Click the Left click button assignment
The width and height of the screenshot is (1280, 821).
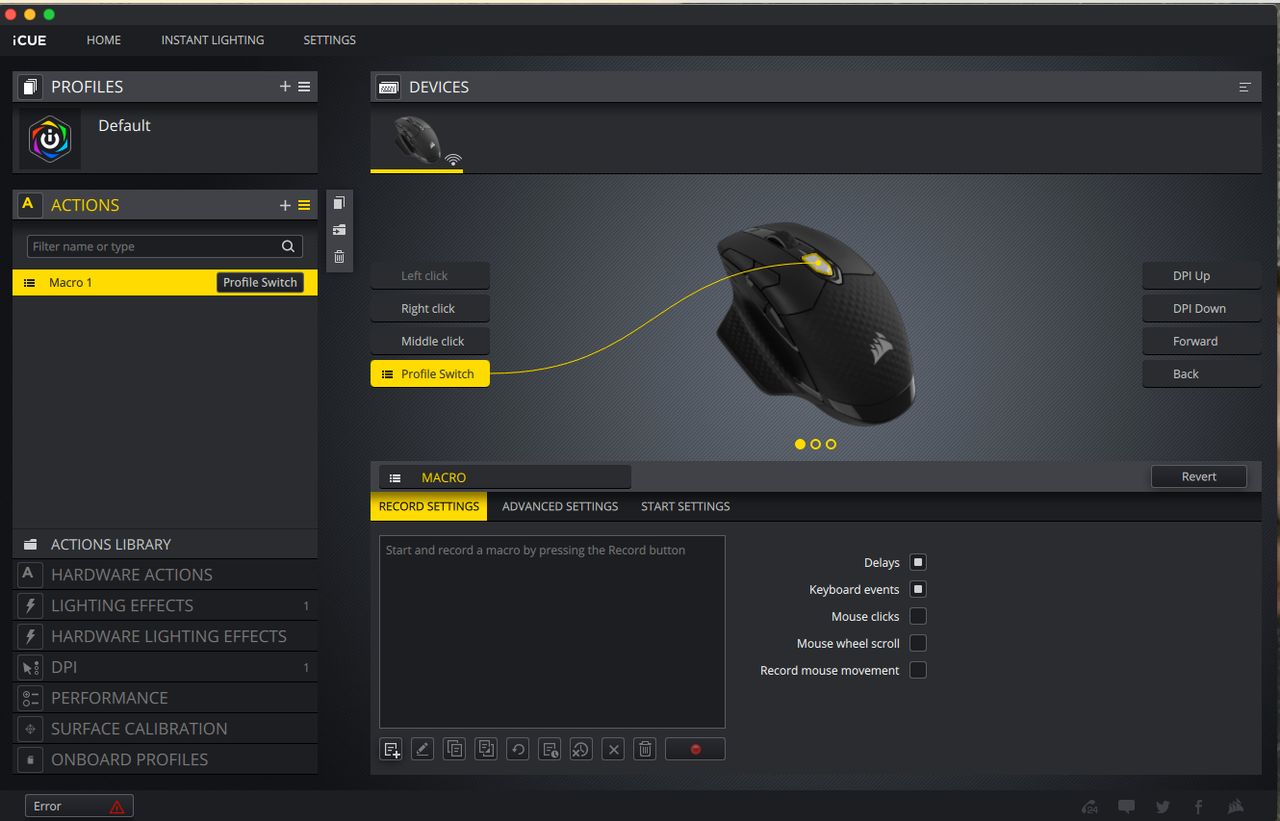click(x=430, y=276)
